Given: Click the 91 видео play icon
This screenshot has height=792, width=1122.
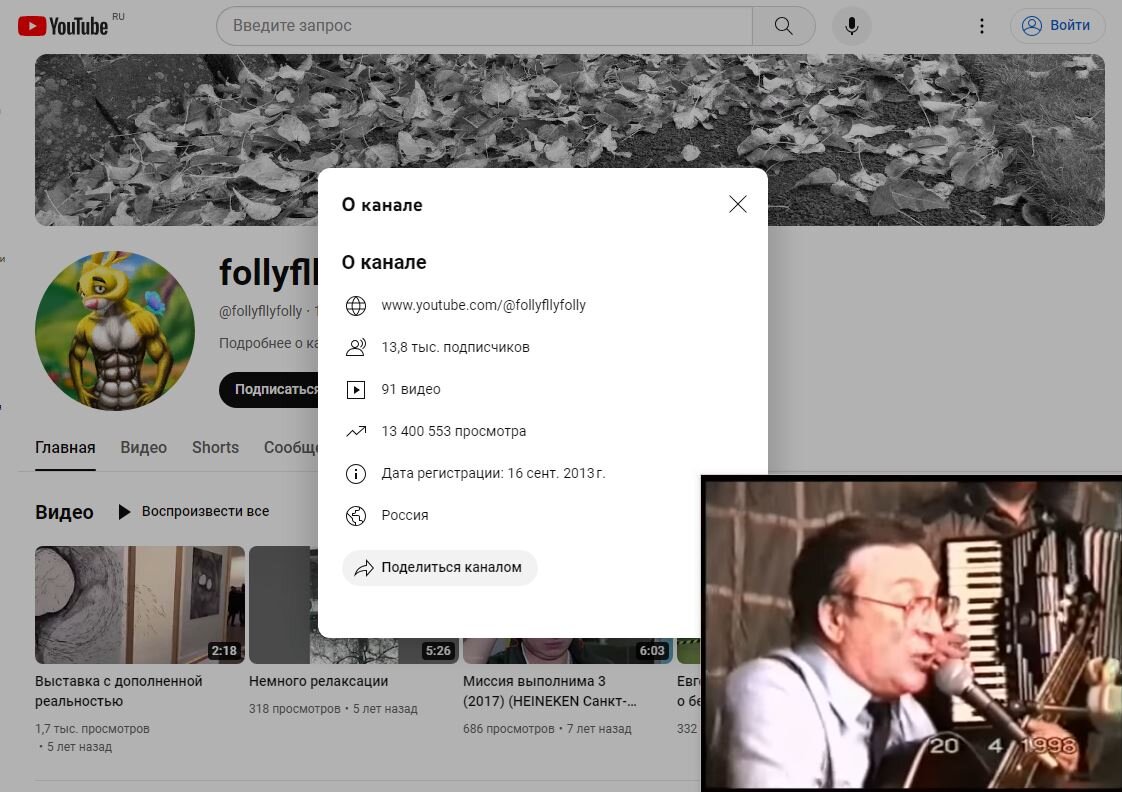Looking at the screenshot, I should coord(356,389).
